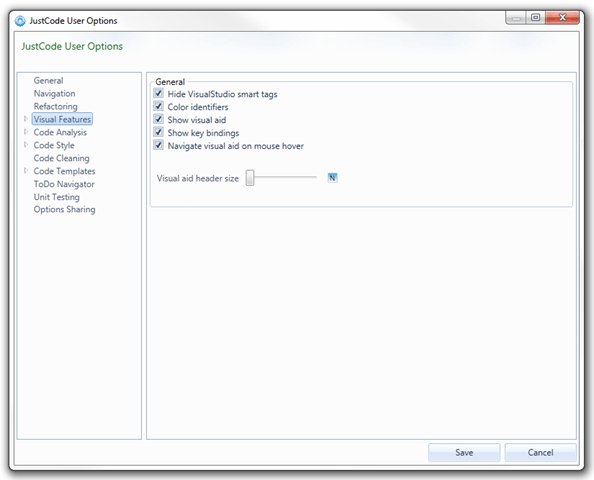Click the Visual aid header size slider thumb
The height and width of the screenshot is (480, 594).
click(x=250, y=178)
